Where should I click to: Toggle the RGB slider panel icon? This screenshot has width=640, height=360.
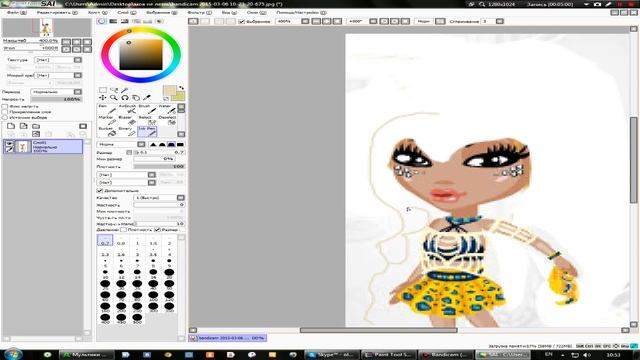pyautogui.click(x=113, y=21)
